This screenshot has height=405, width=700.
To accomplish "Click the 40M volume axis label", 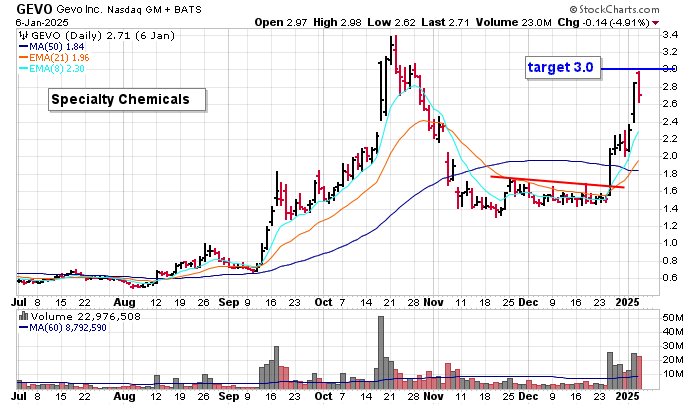I will click(x=673, y=331).
